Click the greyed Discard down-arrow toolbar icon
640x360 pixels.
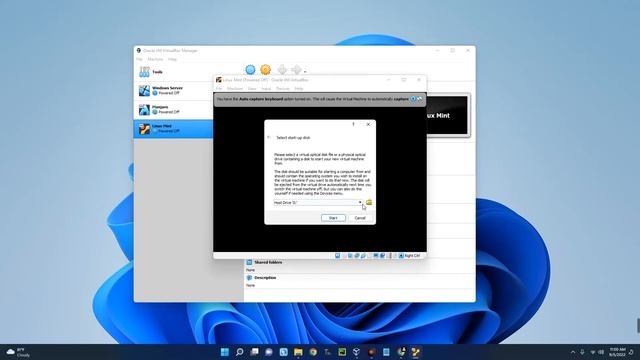(282, 70)
